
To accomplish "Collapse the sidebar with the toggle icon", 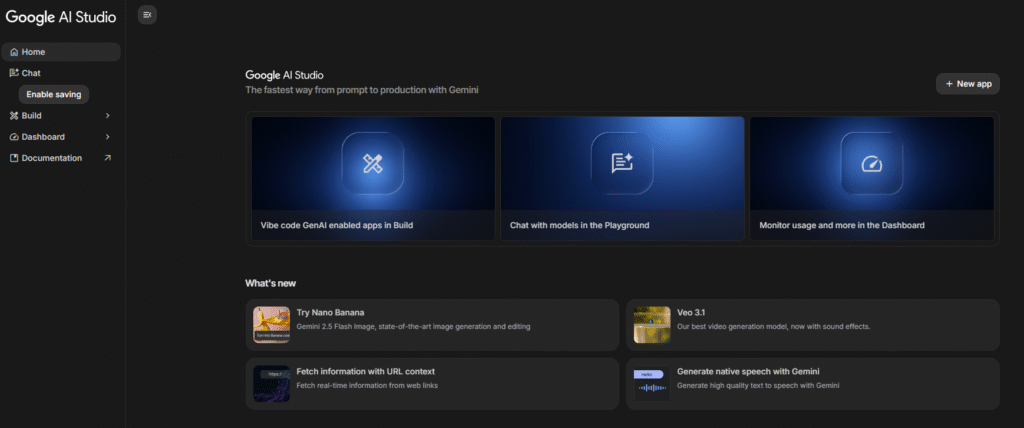I will pyautogui.click(x=147, y=15).
